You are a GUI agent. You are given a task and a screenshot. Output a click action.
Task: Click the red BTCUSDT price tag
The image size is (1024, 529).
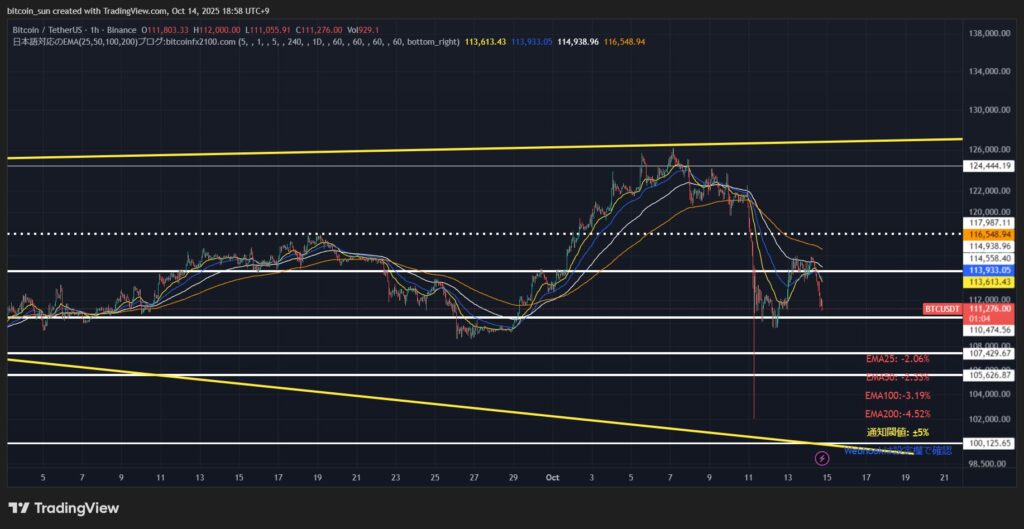point(942,310)
